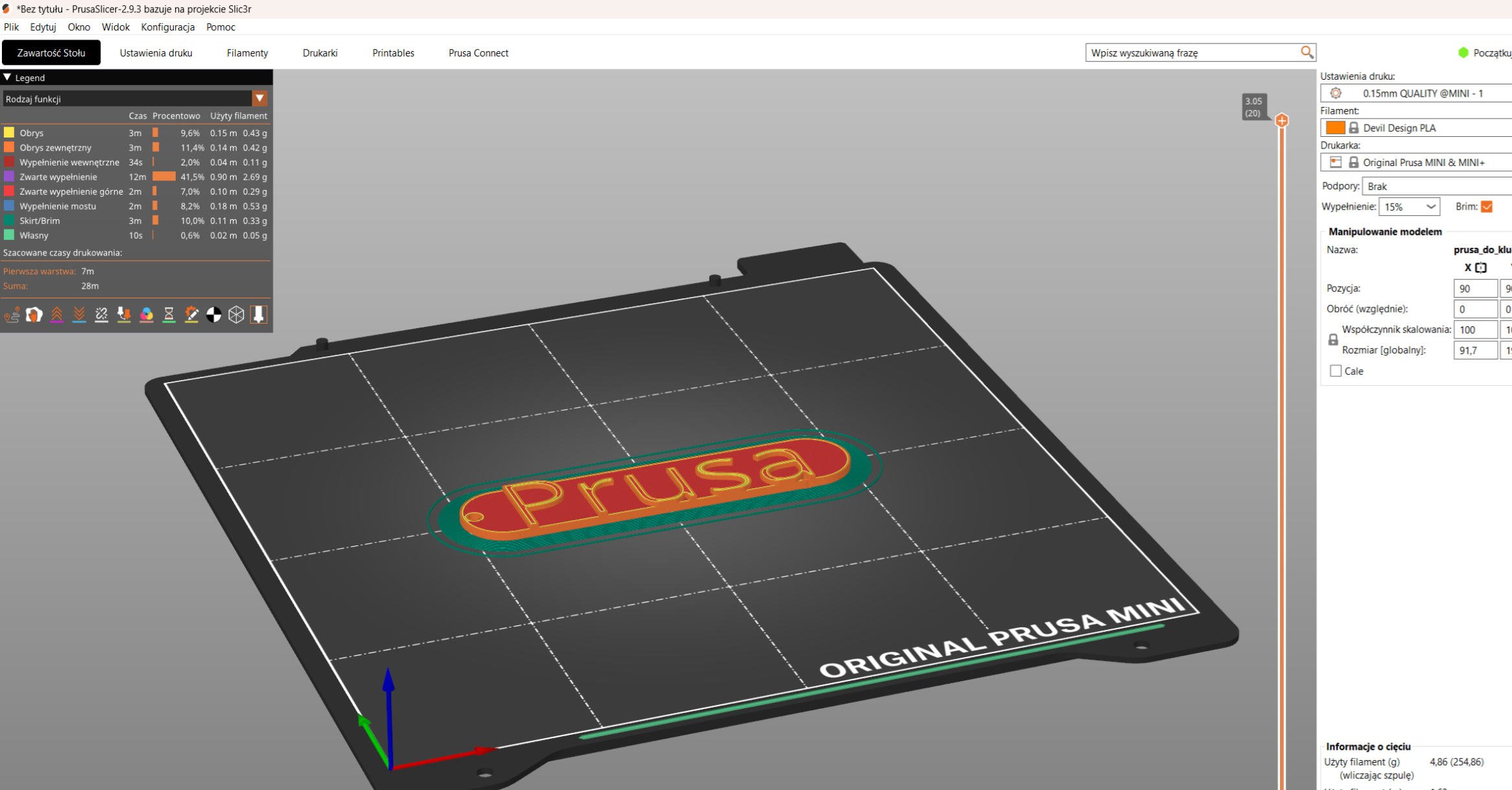Toggle custom G-code icon with gear and pencil
The width and height of the screenshot is (1512, 790).
[x=191, y=315]
